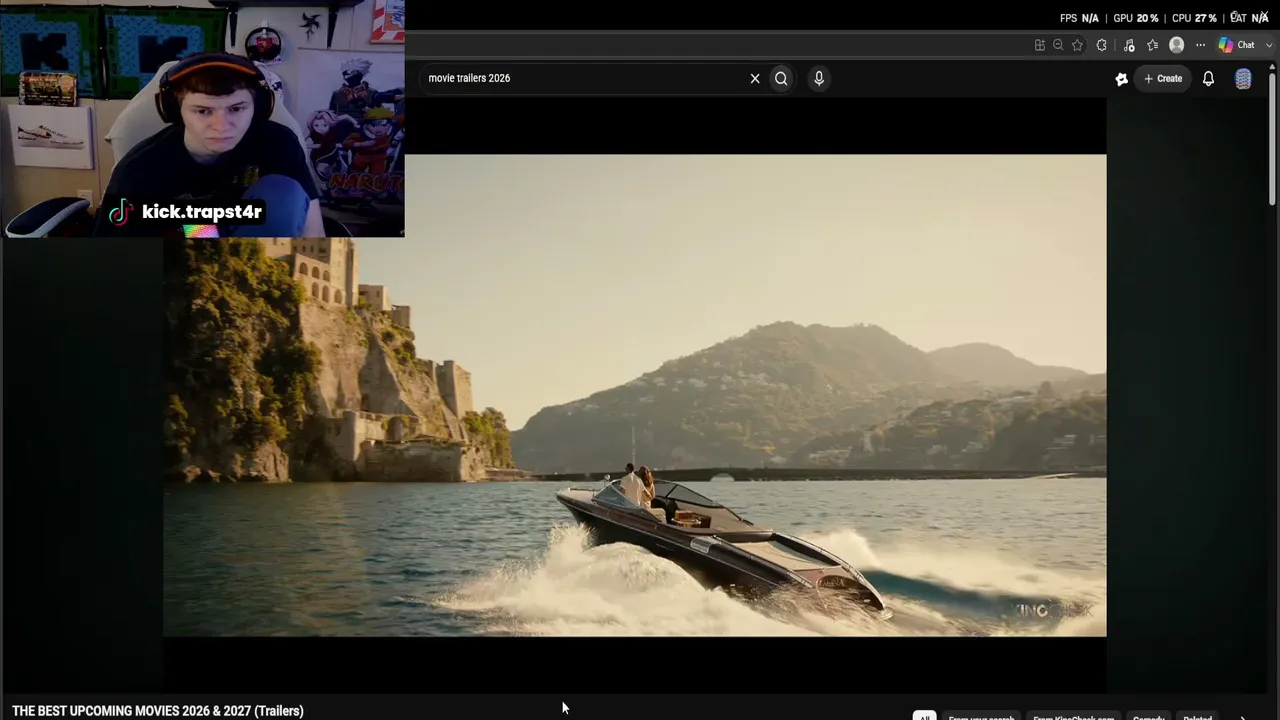
Task: Click the 'GPU 20 %' overlay readout
Action: click(x=1136, y=18)
